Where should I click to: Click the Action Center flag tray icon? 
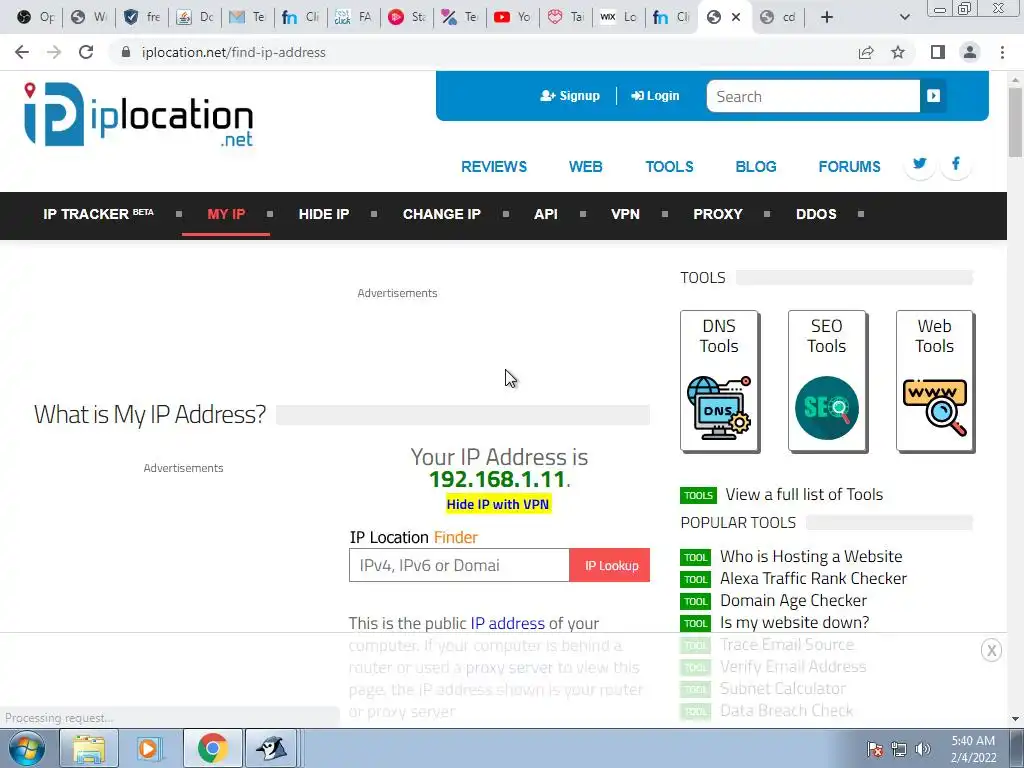click(x=874, y=749)
